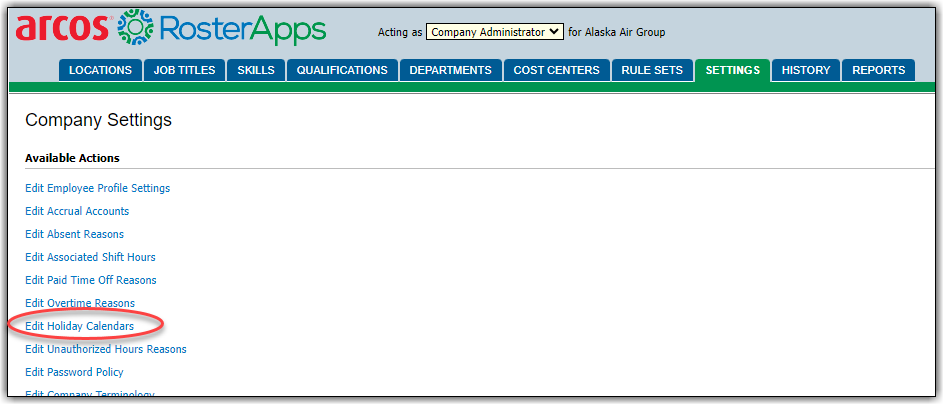
Task: Click the Edit Holiday Calendars link
Action: 79,326
